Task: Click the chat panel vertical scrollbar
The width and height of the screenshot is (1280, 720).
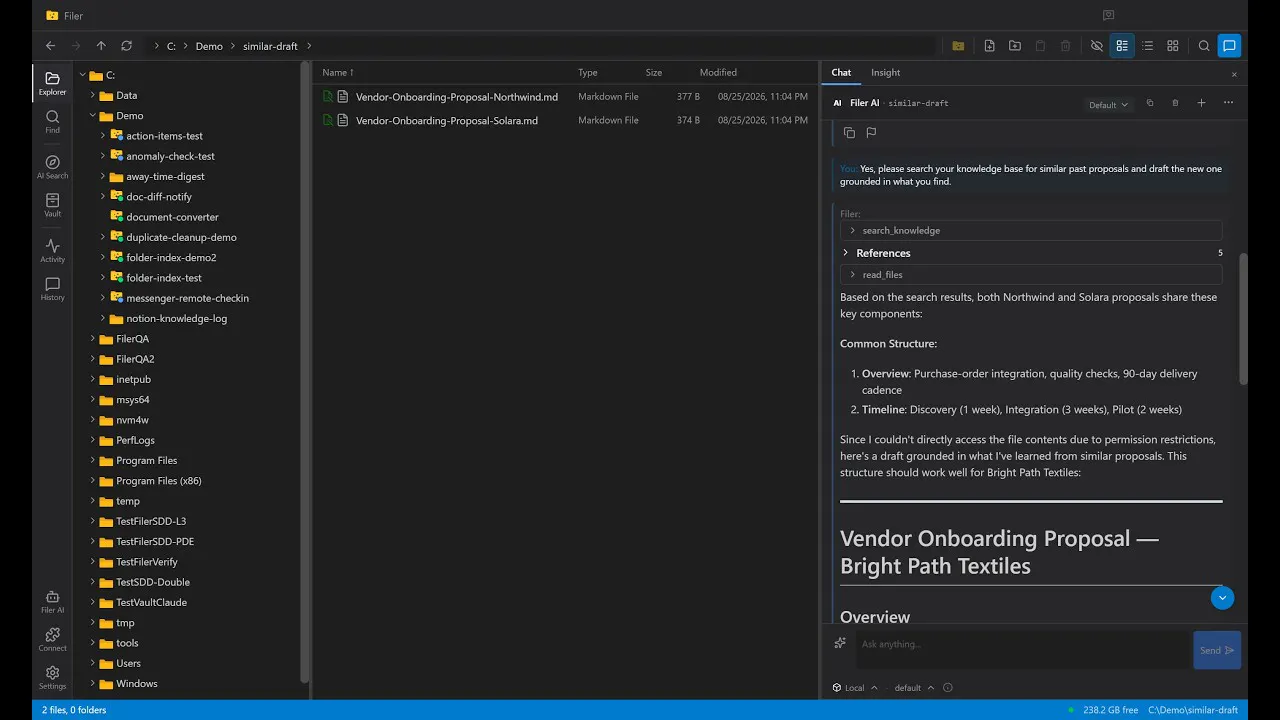Action: 1243,320
